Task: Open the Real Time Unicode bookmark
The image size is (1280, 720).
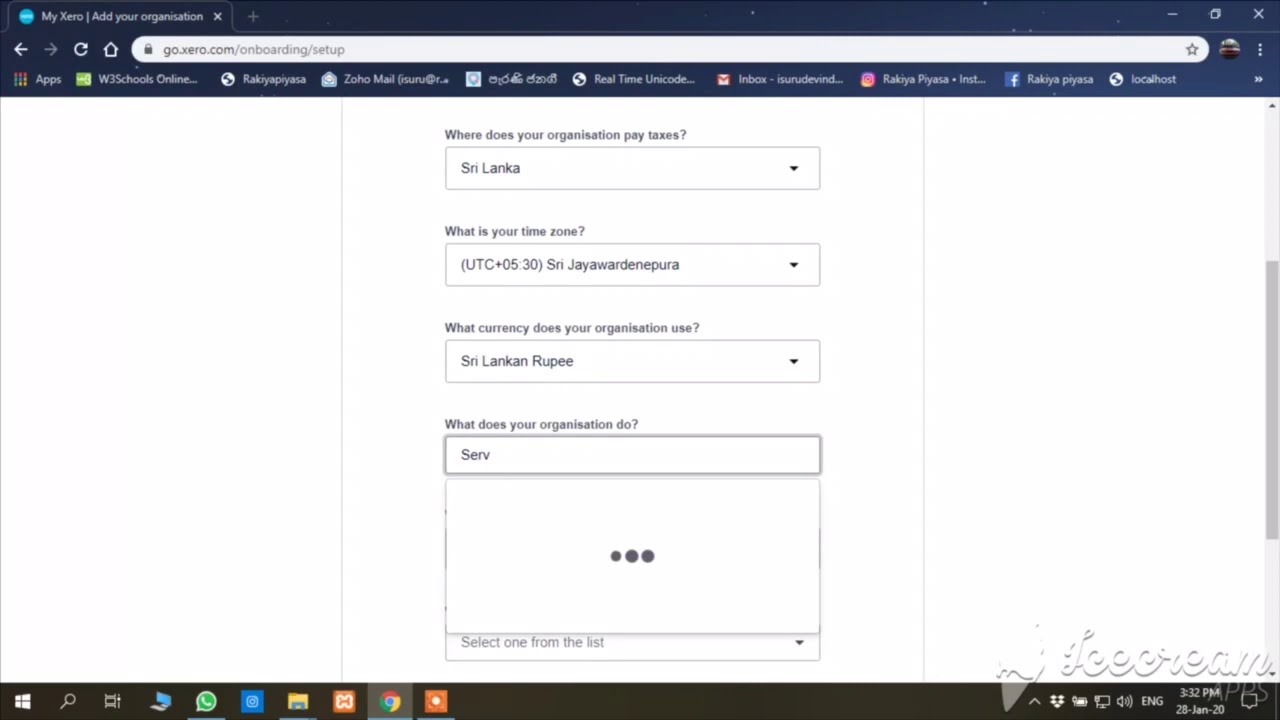Action: pos(633,79)
